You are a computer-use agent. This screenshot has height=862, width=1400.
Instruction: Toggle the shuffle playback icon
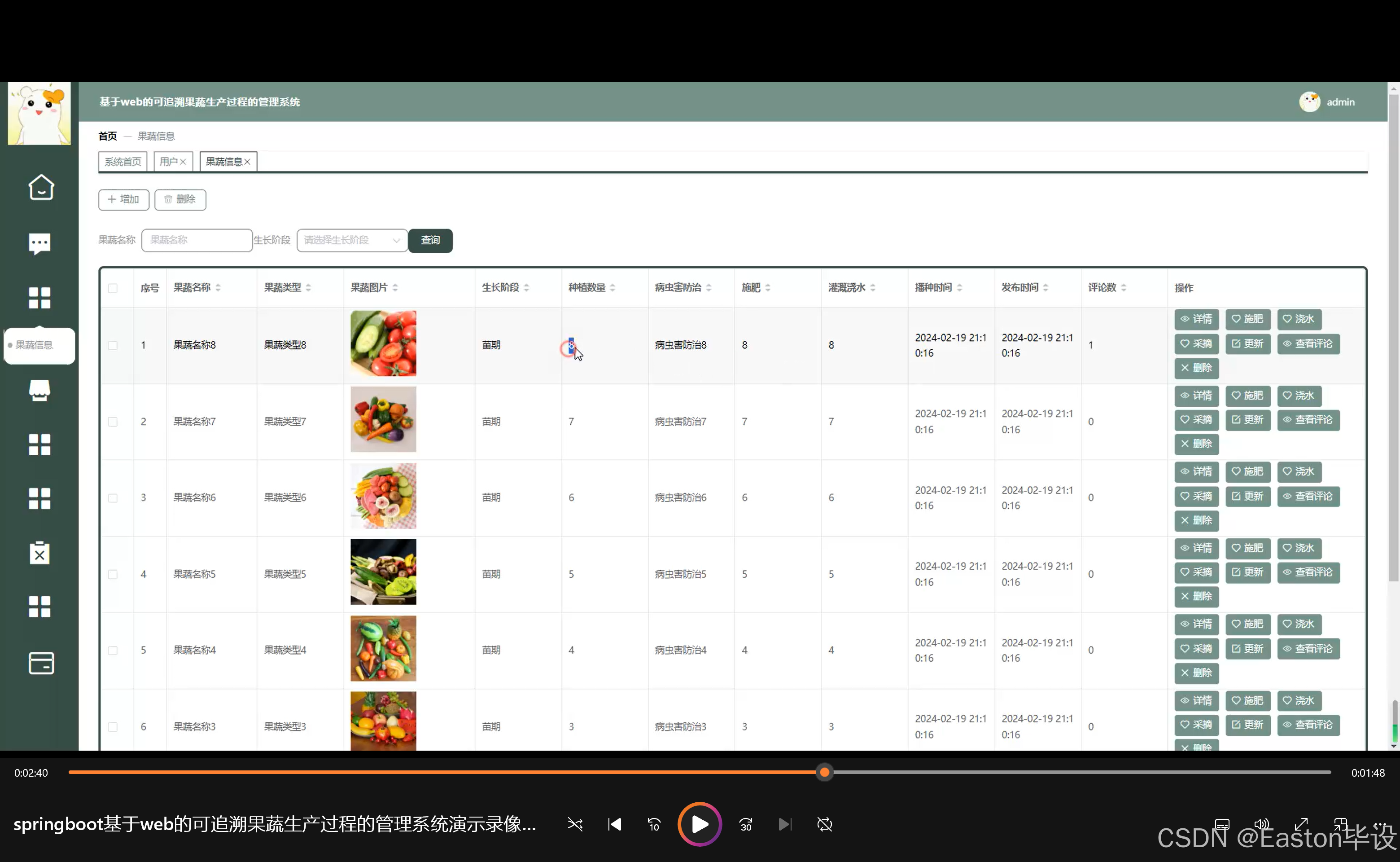click(575, 824)
